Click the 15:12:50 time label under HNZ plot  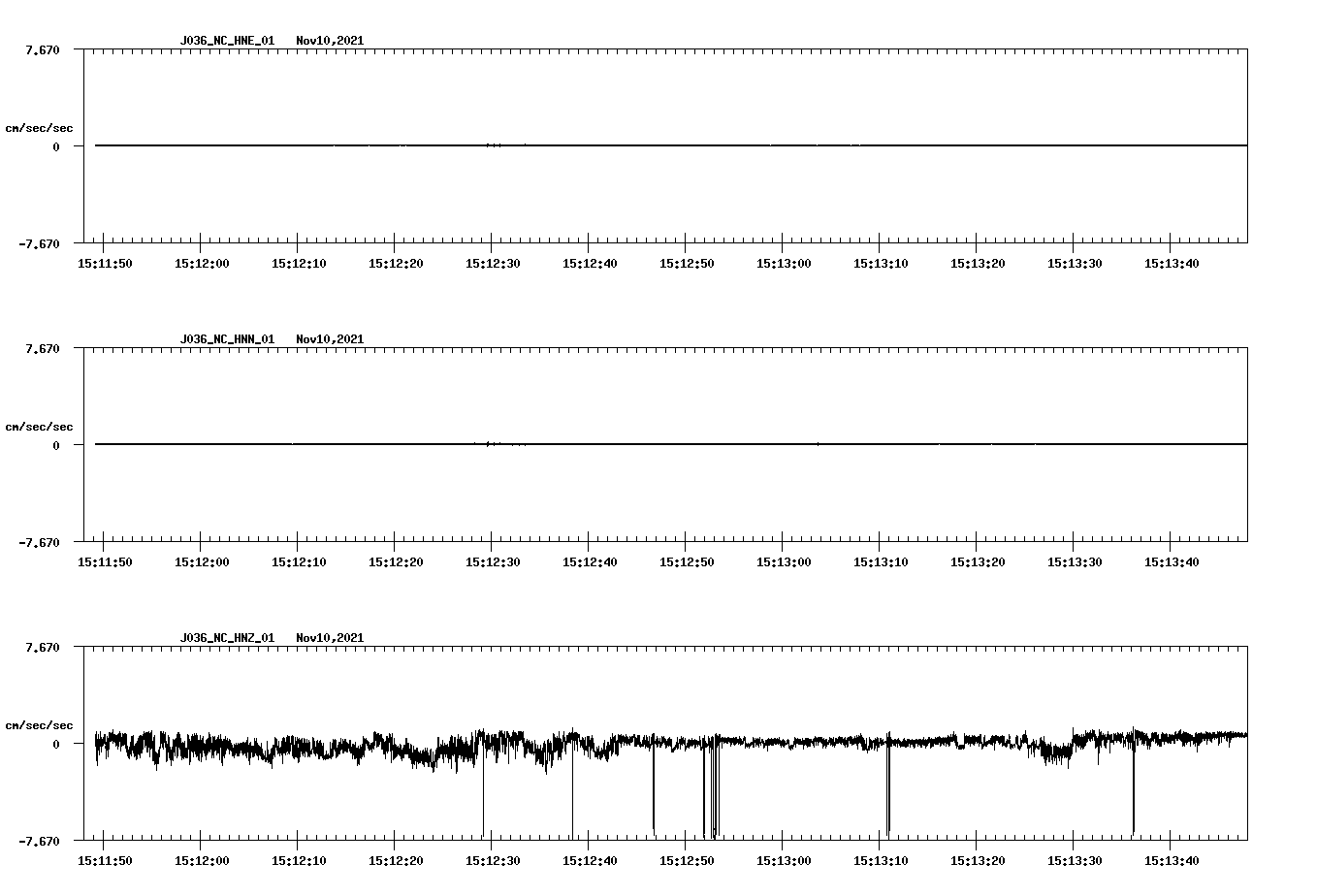pos(687,861)
